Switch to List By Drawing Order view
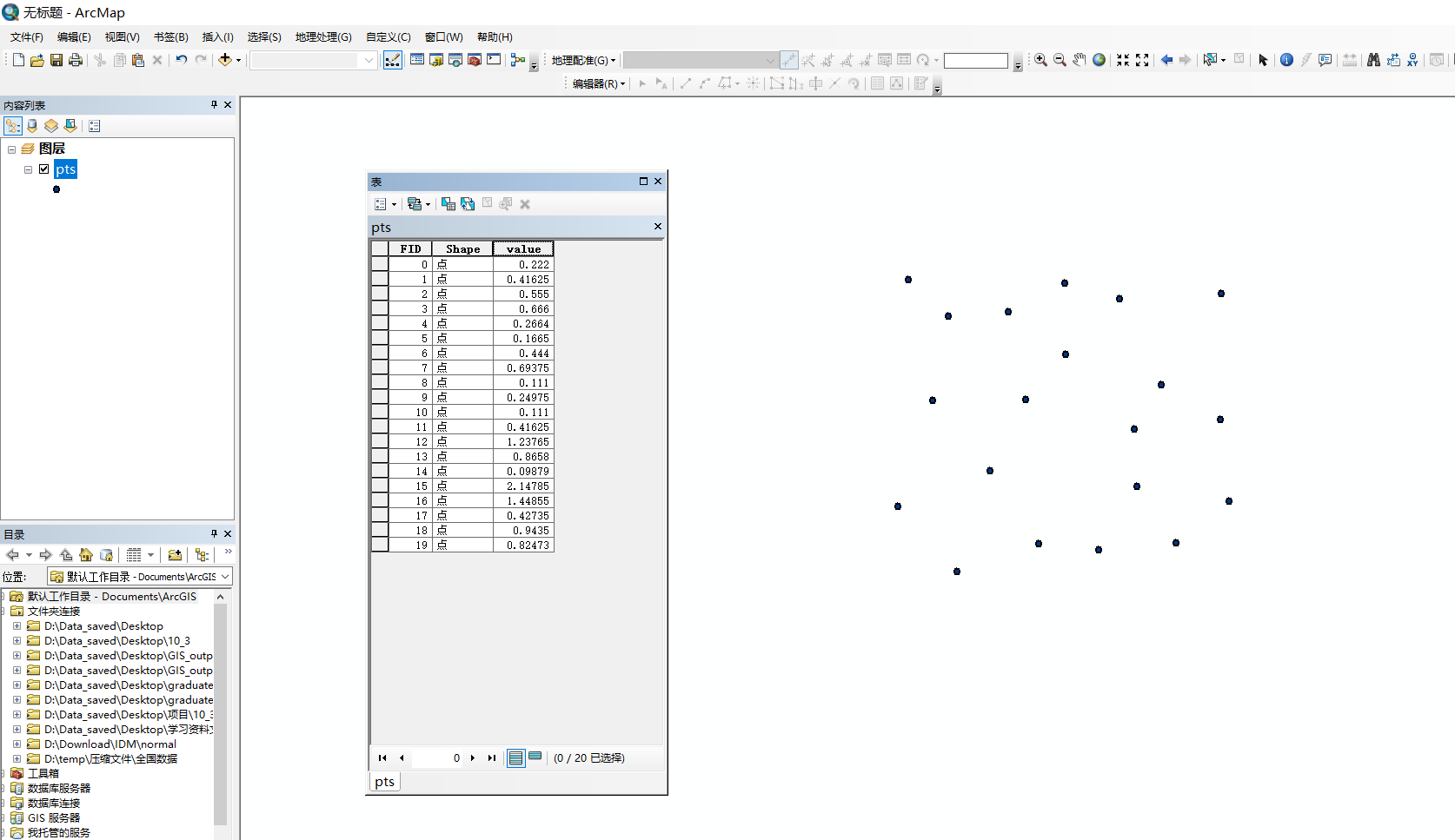Screen dimensions: 1455x840 13,126
